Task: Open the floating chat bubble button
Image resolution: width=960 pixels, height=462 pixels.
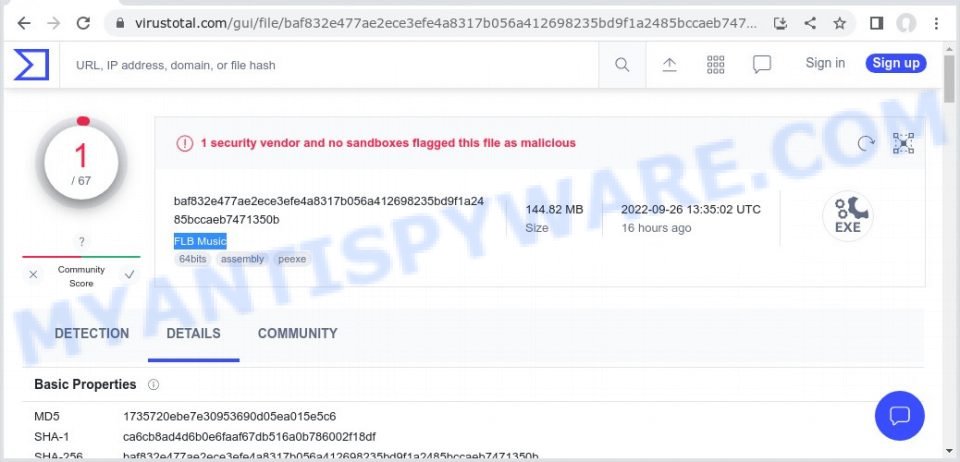Action: [899, 415]
